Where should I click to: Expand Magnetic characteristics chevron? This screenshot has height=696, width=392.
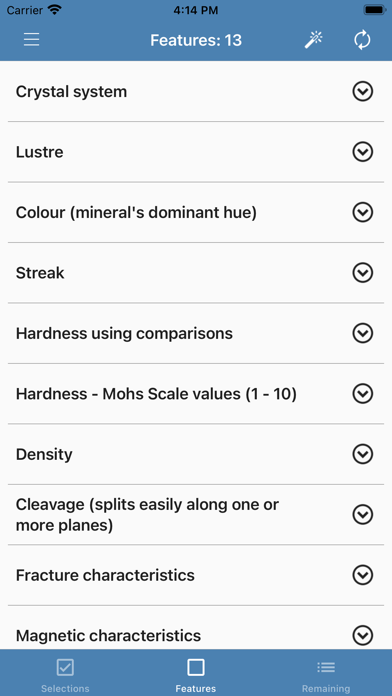[x=363, y=636]
